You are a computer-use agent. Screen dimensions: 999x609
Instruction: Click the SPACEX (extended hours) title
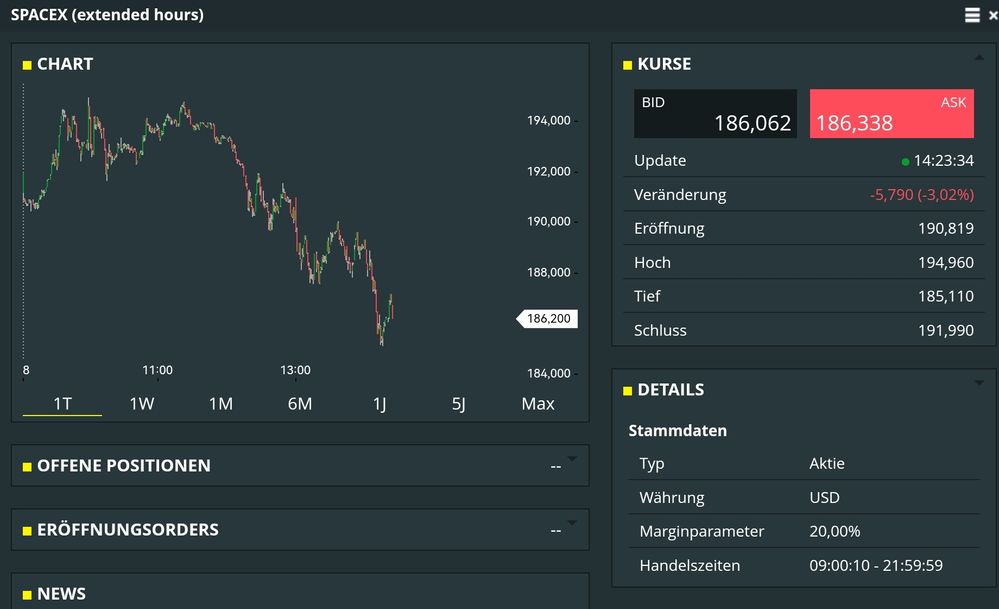pos(107,15)
